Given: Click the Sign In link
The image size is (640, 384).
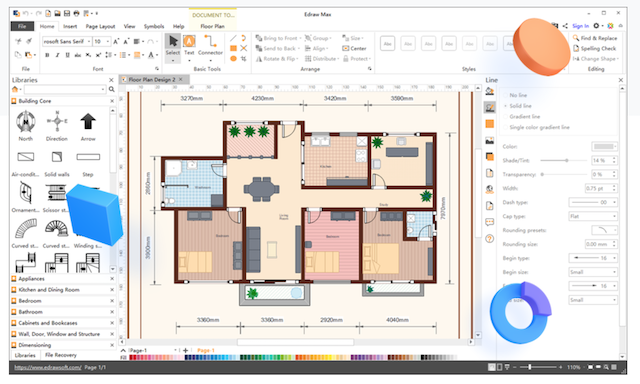Looking at the screenshot, I should click(580, 26).
